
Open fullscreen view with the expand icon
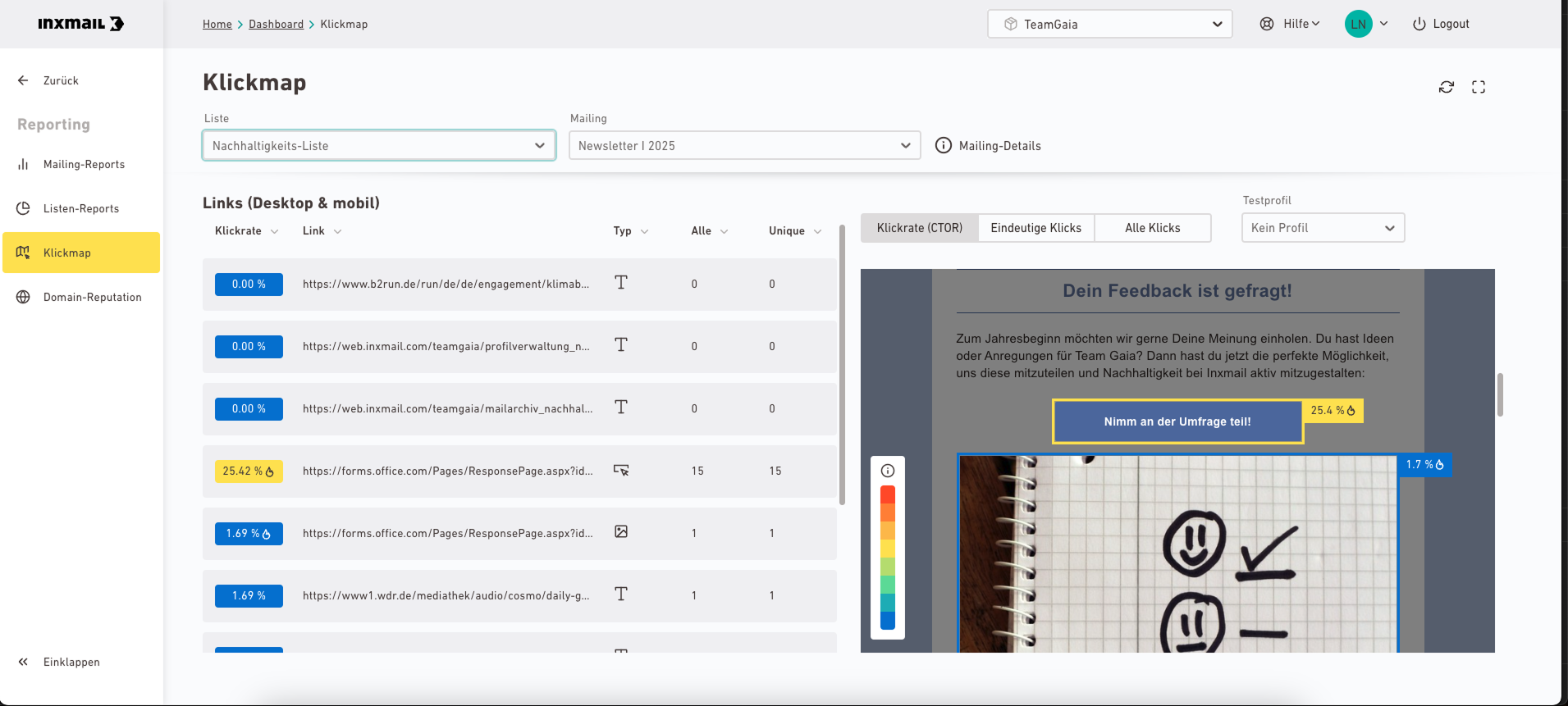[x=1479, y=87]
